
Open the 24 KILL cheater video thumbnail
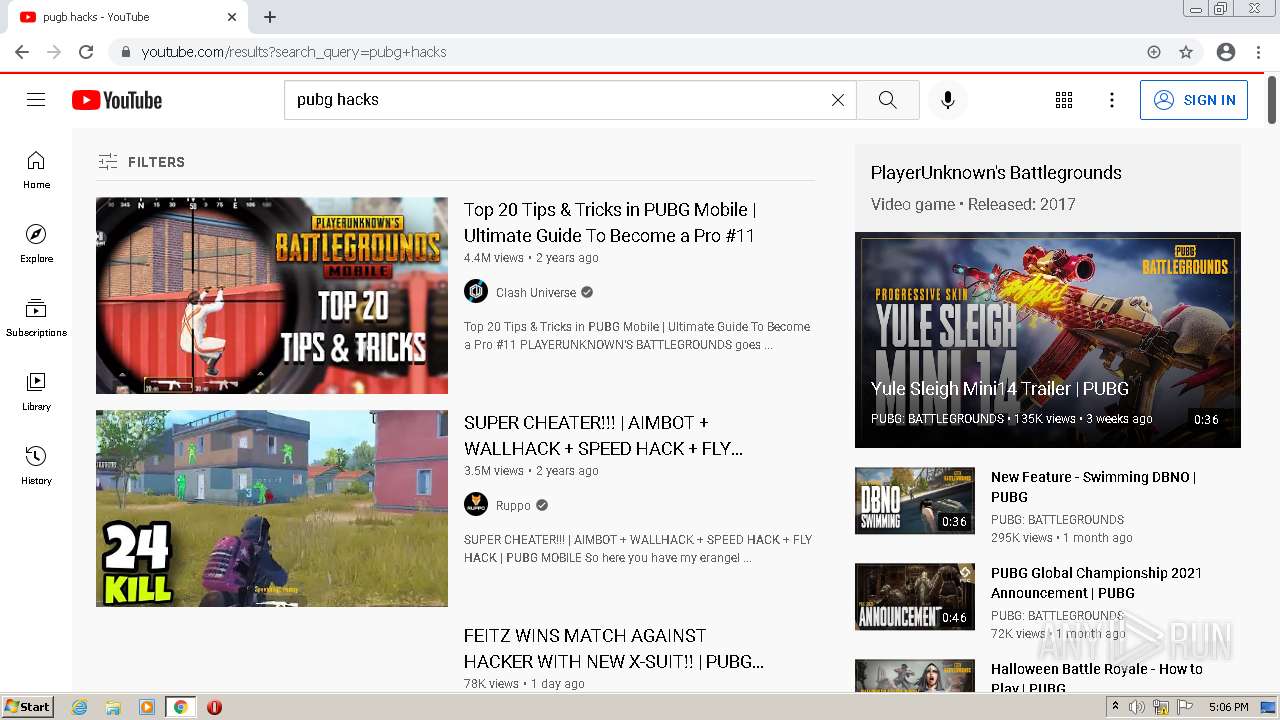pyautogui.click(x=272, y=508)
